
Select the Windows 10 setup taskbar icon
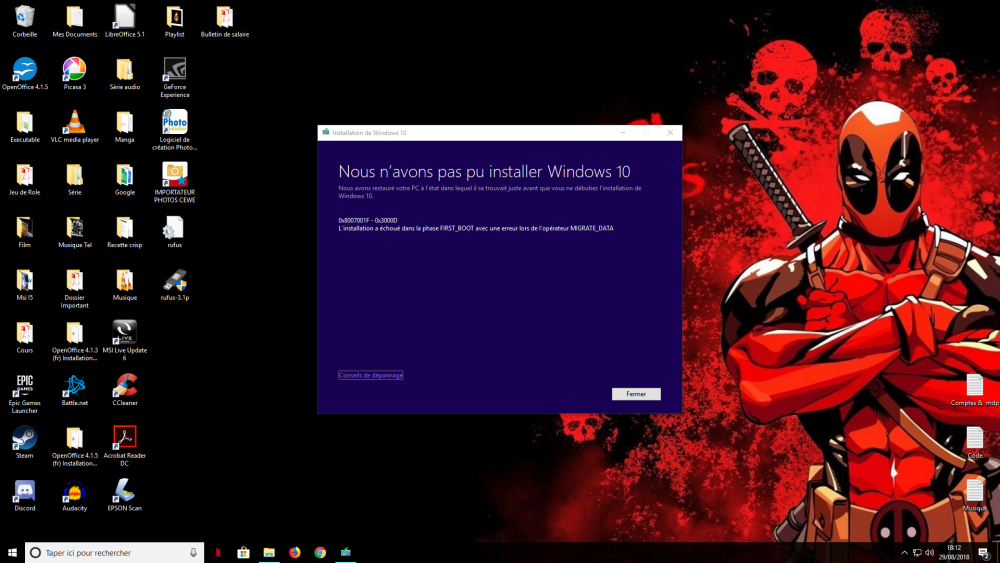[346, 553]
